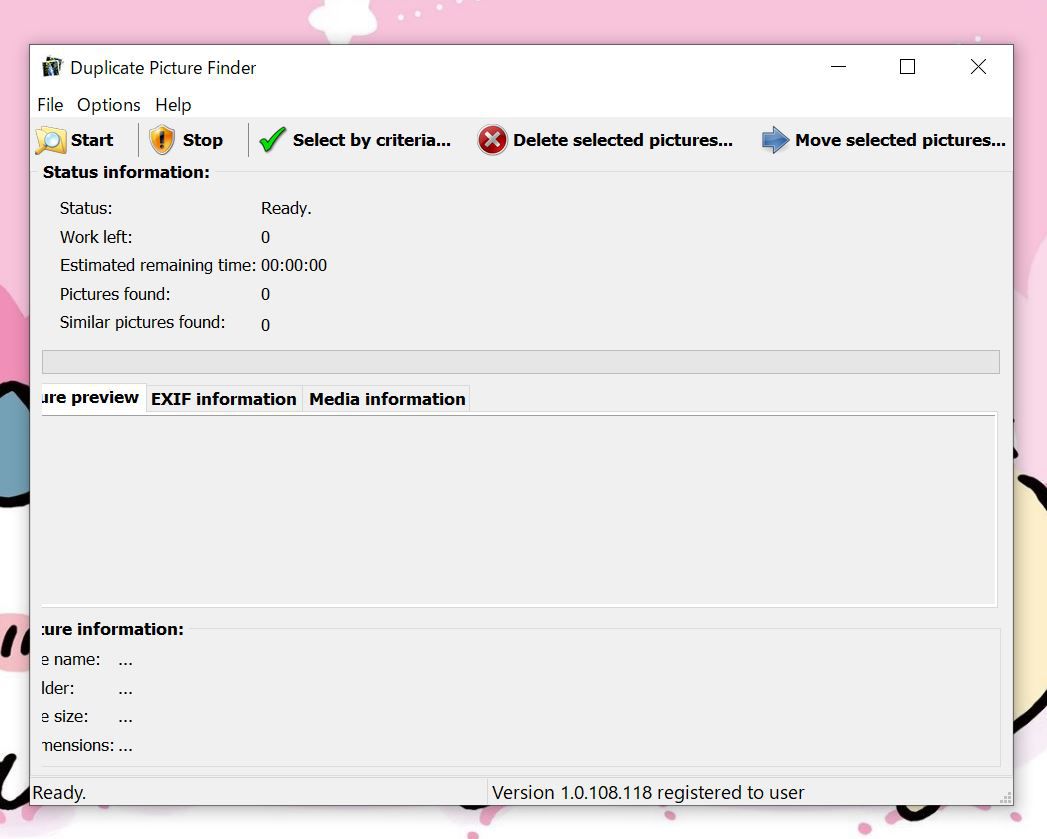This screenshot has width=1047, height=839.
Task: Switch to the Picture preview tab
Action: pos(93,397)
